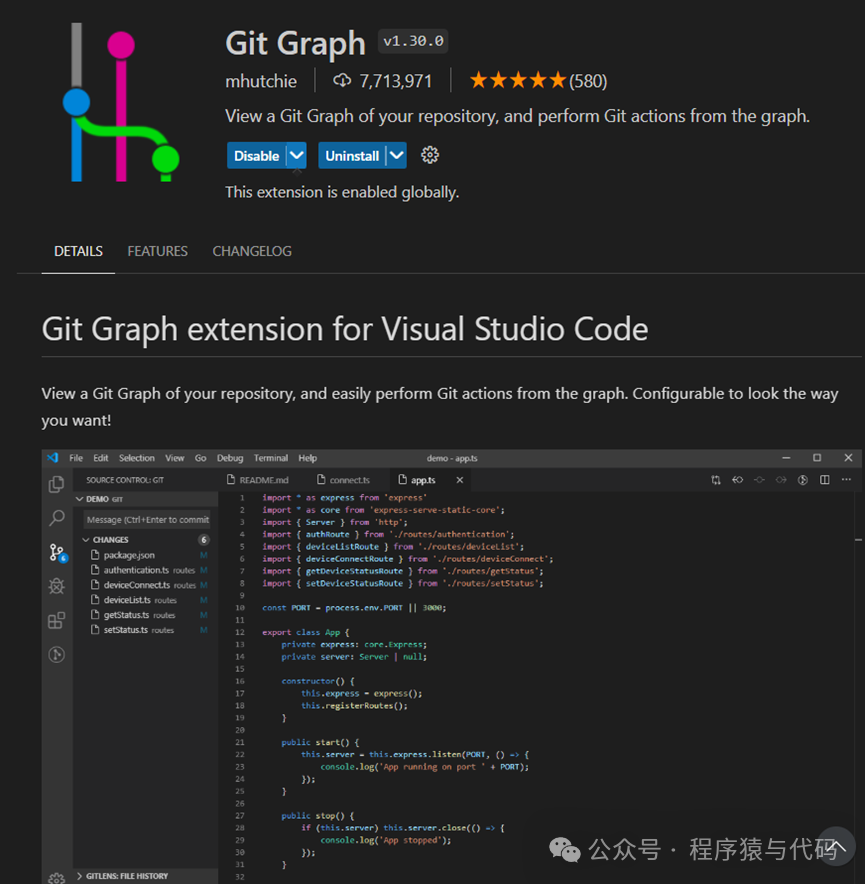Collapse the CHANGES group chevron
Viewport: 865px width, 884px height.
[86, 540]
